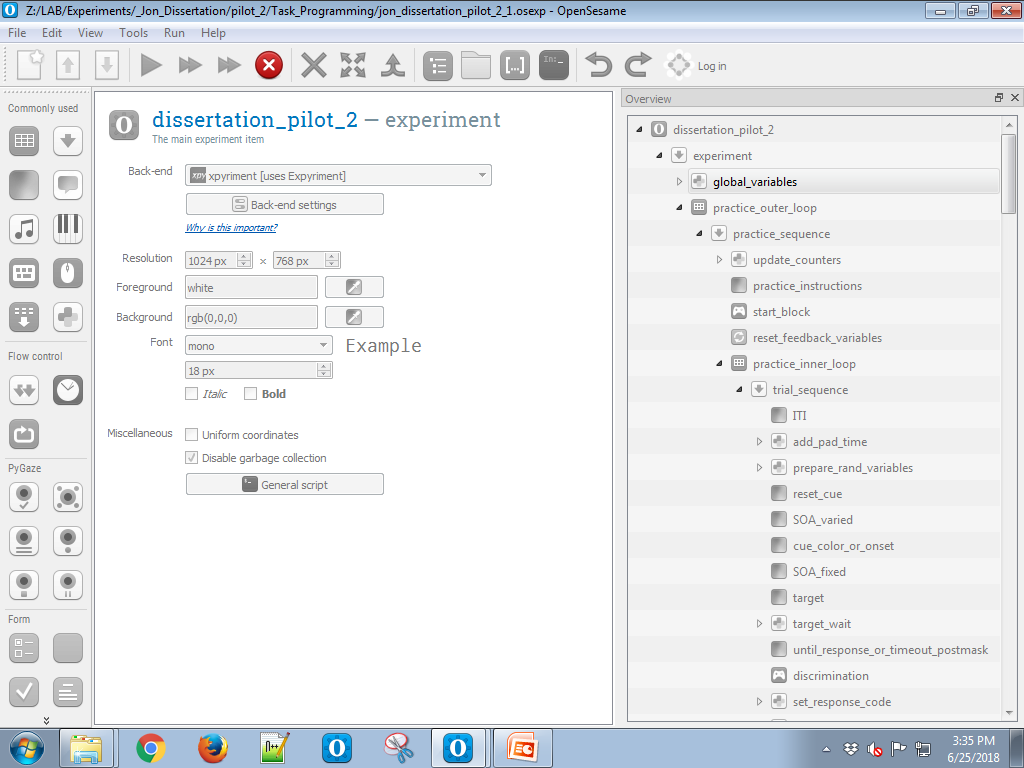Select the sequence item in Commonly used

pos(68,141)
